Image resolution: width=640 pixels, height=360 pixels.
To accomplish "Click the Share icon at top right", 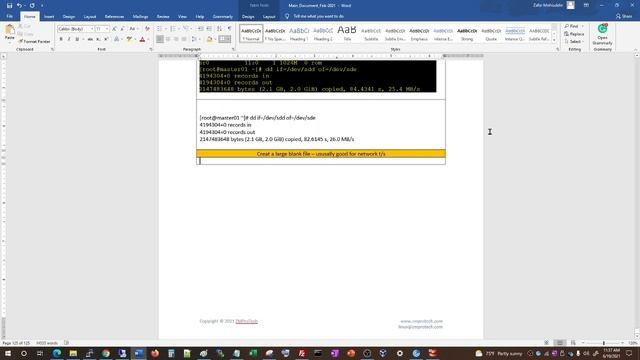I will [624, 16].
